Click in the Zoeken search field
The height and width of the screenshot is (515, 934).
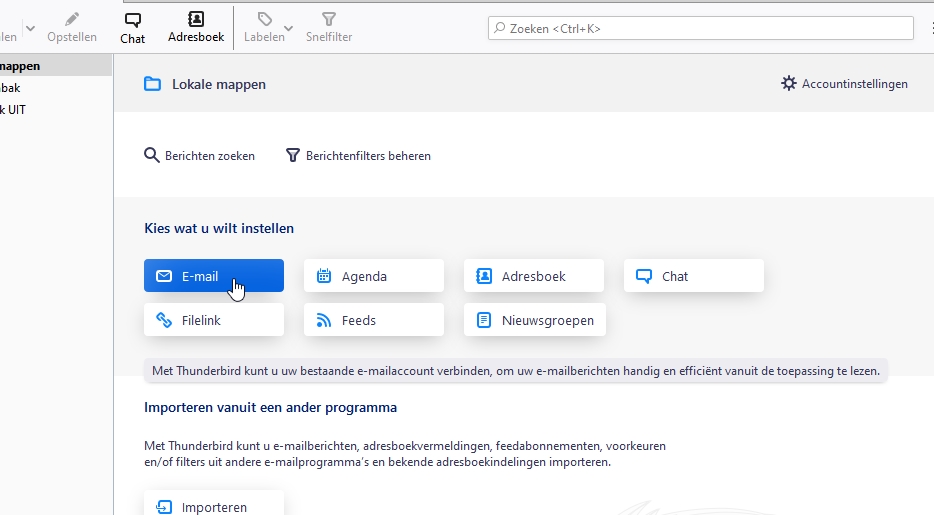coord(700,28)
